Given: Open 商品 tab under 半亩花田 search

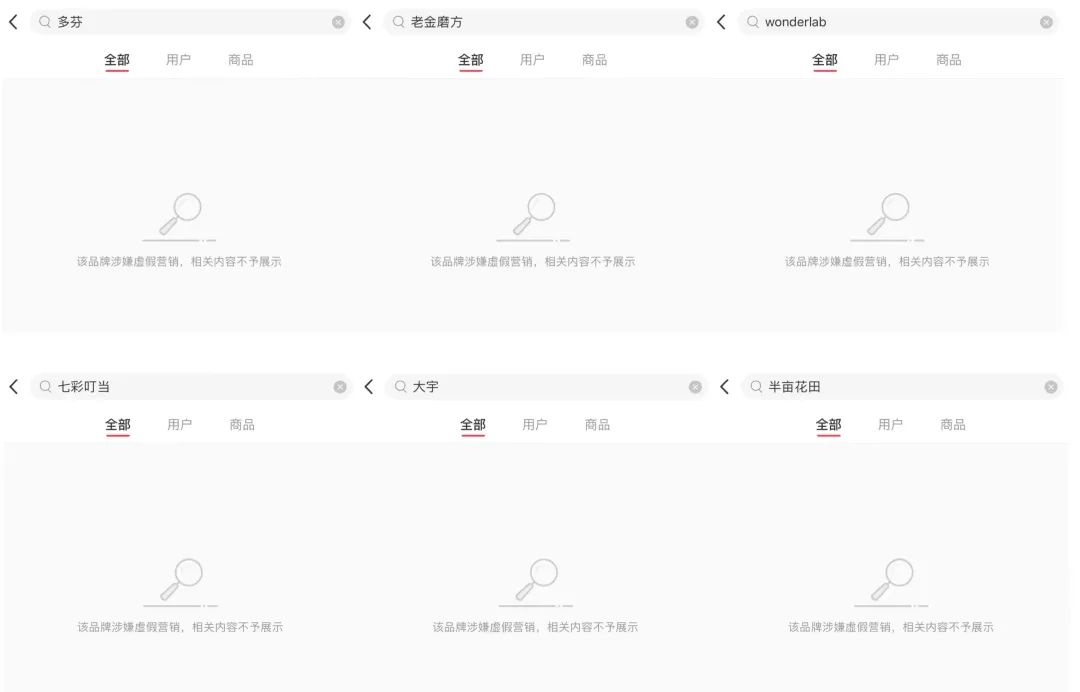Looking at the screenshot, I should click(x=953, y=425).
